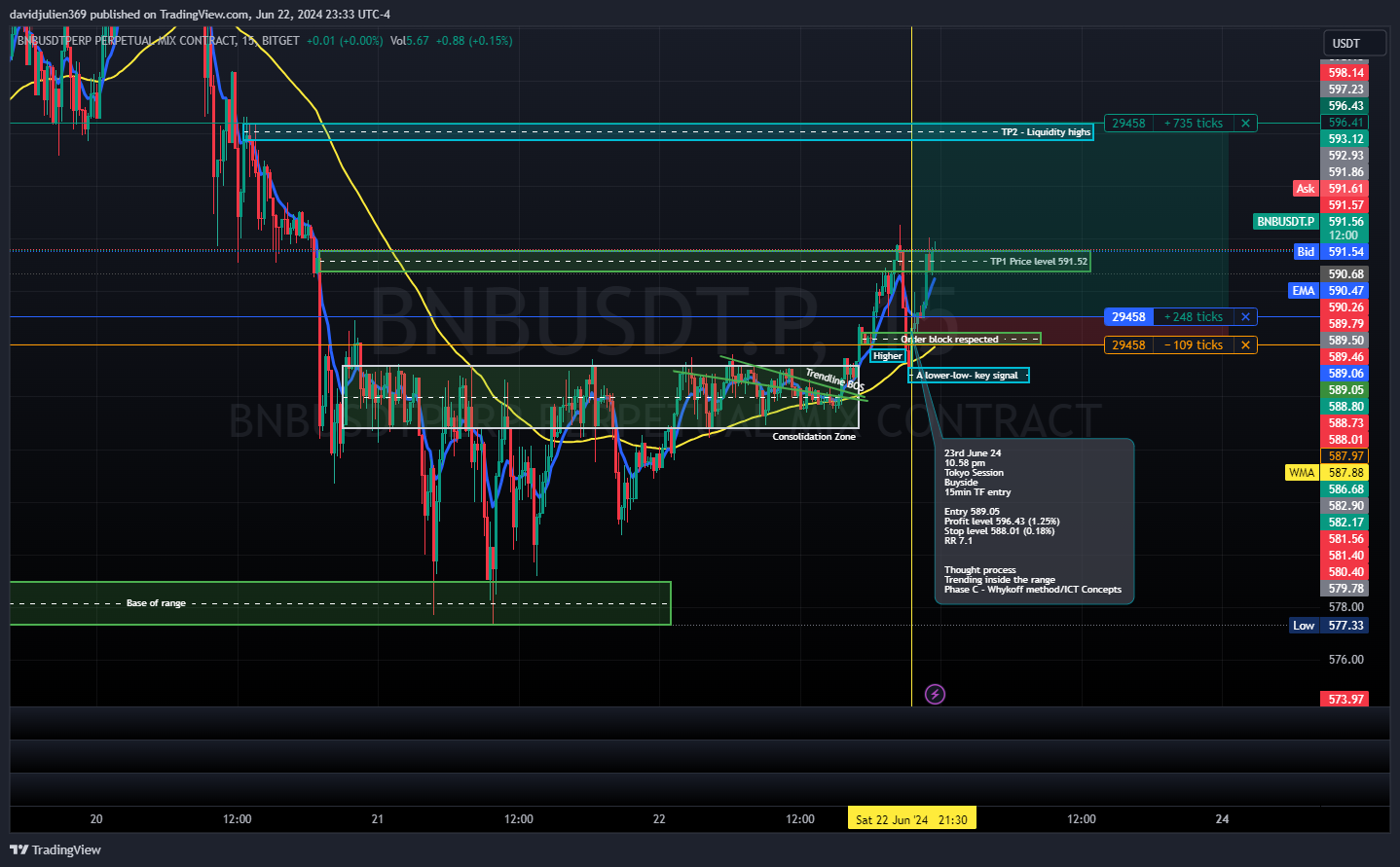The height and width of the screenshot is (867, 1400).
Task: Select the 'A lower-low- key signal' annotation
Action: point(968,376)
